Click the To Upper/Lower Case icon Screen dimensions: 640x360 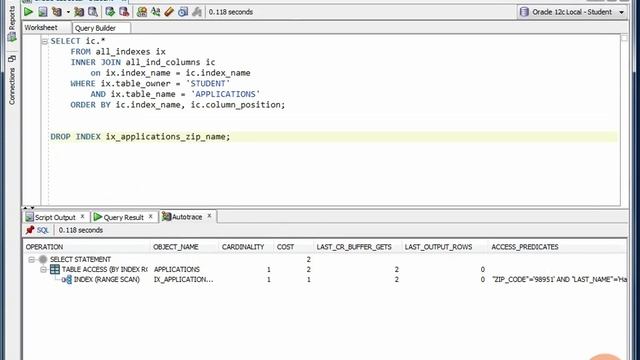coord(156,12)
